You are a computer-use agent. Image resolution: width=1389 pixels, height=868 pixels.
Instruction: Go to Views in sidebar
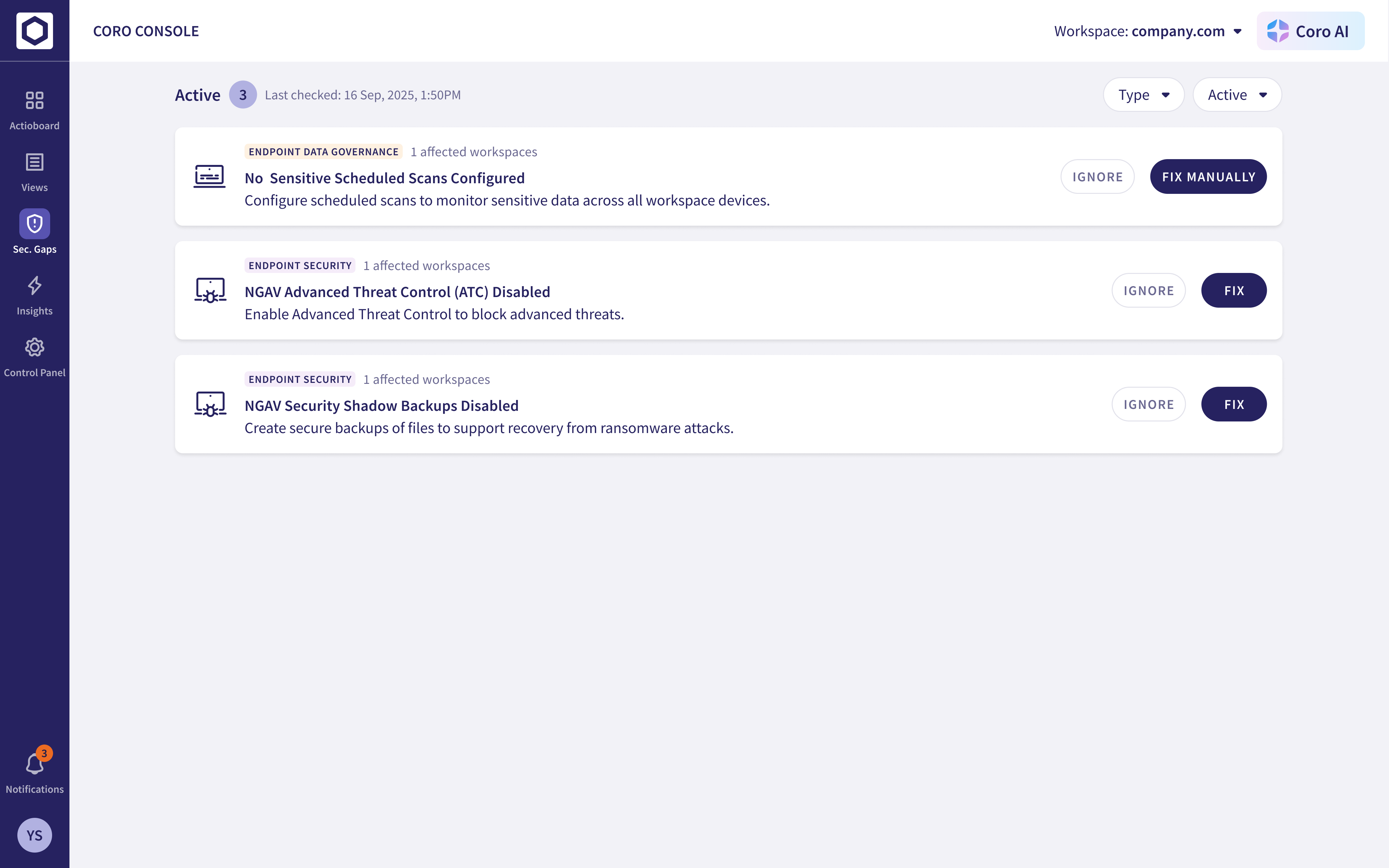coord(34,162)
